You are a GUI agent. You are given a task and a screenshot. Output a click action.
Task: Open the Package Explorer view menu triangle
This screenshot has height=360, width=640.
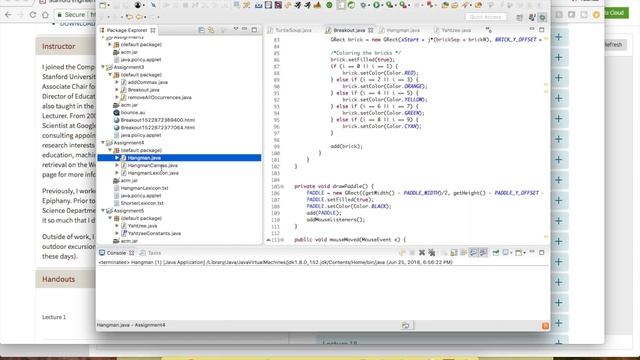click(x=236, y=29)
